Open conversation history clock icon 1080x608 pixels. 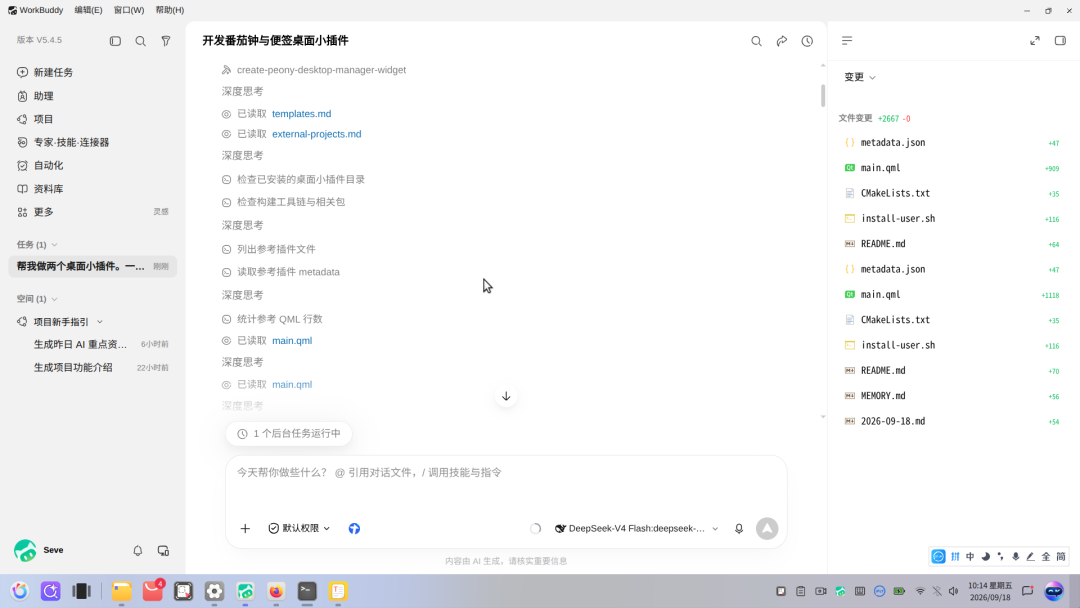[x=807, y=41]
